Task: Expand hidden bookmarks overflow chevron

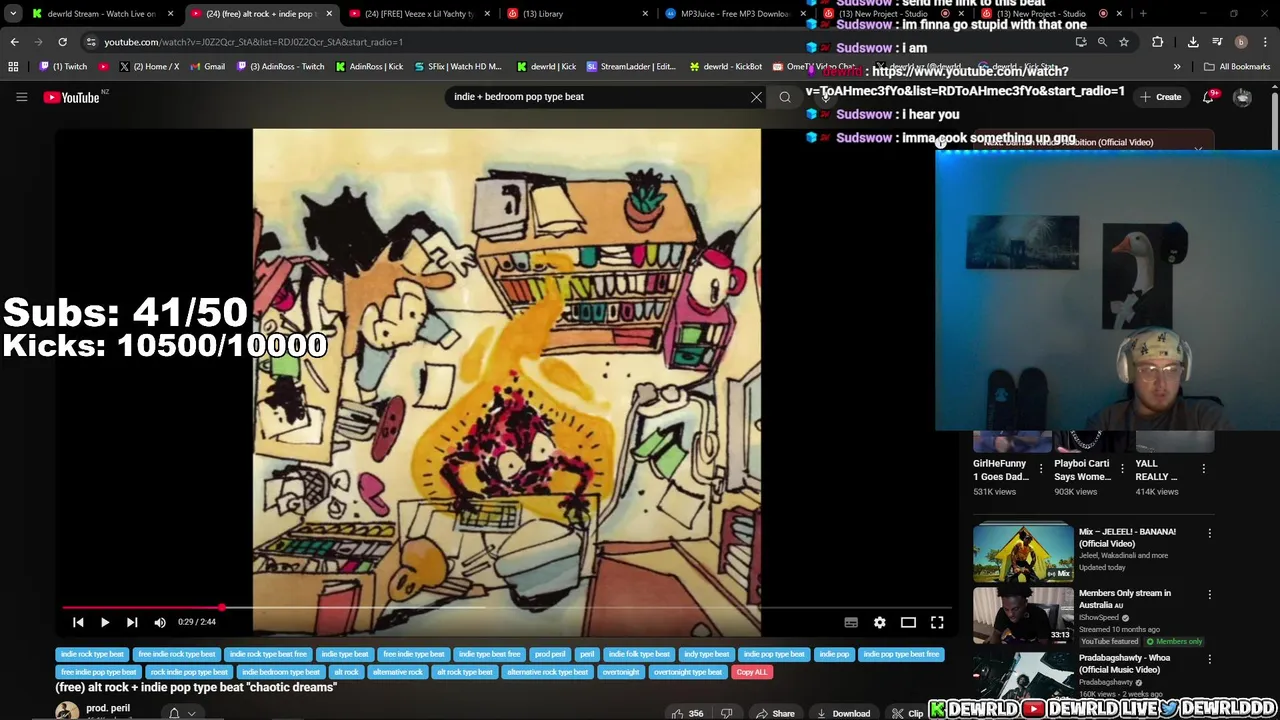Action: [1177, 67]
